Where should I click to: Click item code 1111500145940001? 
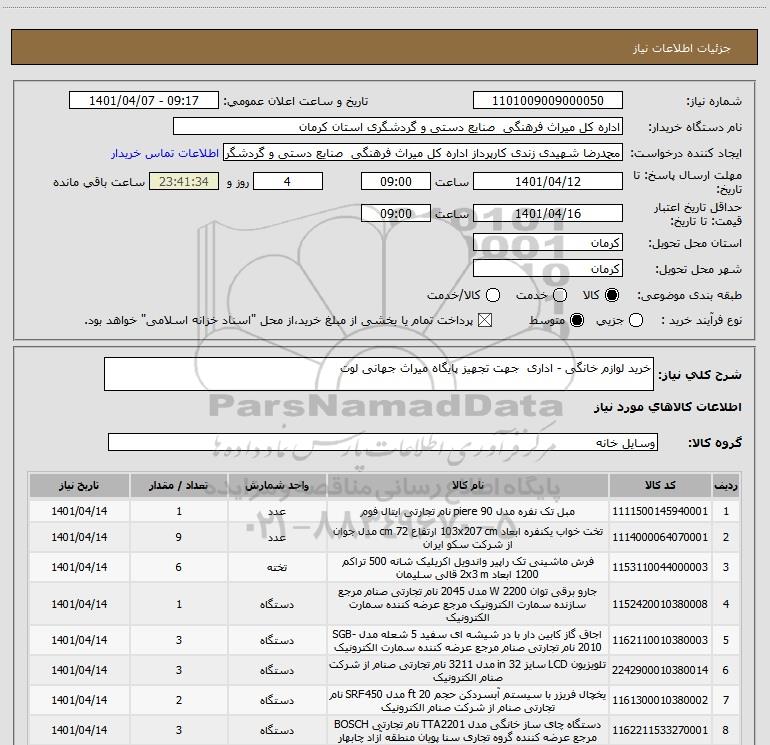(660, 511)
